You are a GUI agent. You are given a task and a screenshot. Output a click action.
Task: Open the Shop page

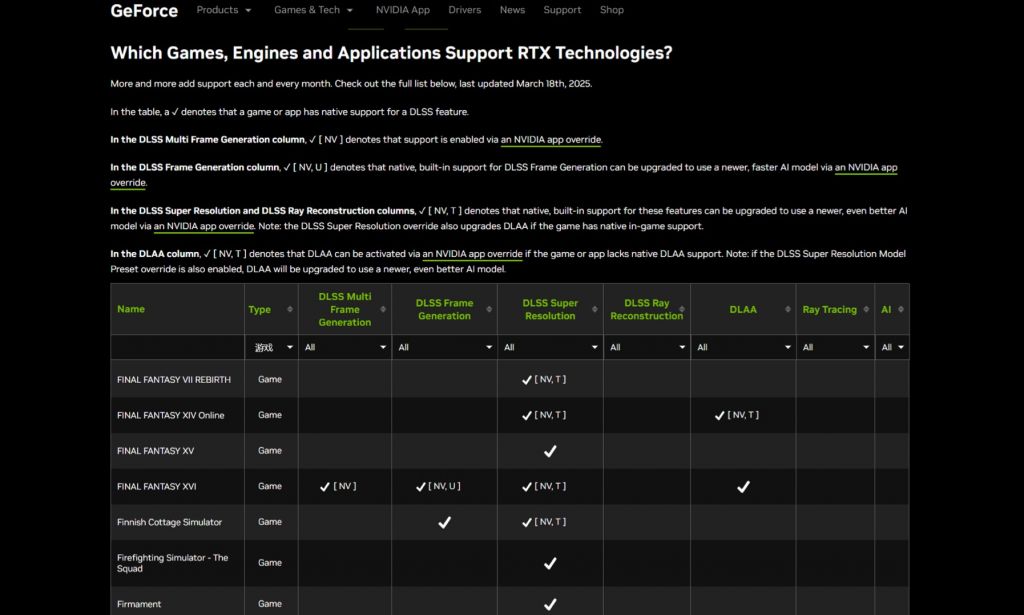pos(611,10)
